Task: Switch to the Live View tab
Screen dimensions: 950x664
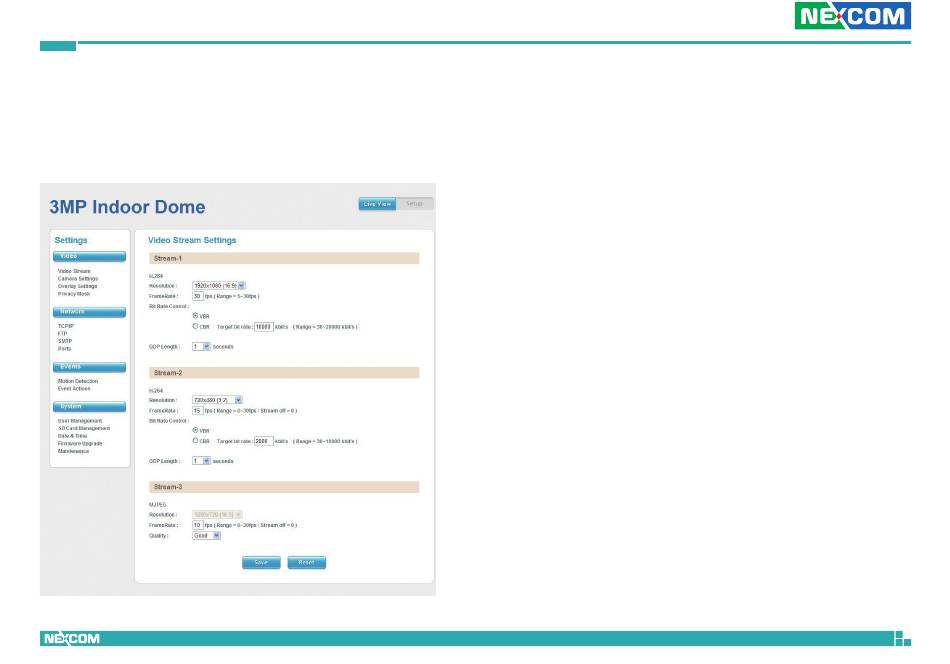Action: 377,204
